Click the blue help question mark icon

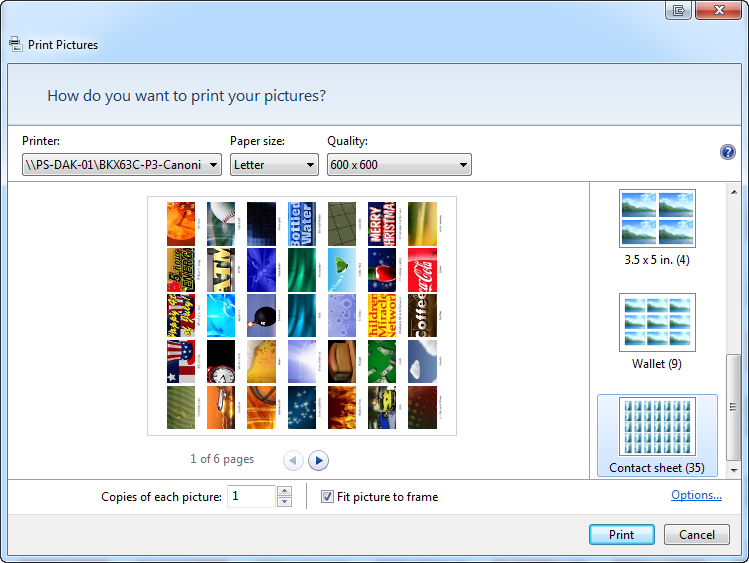(x=728, y=152)
